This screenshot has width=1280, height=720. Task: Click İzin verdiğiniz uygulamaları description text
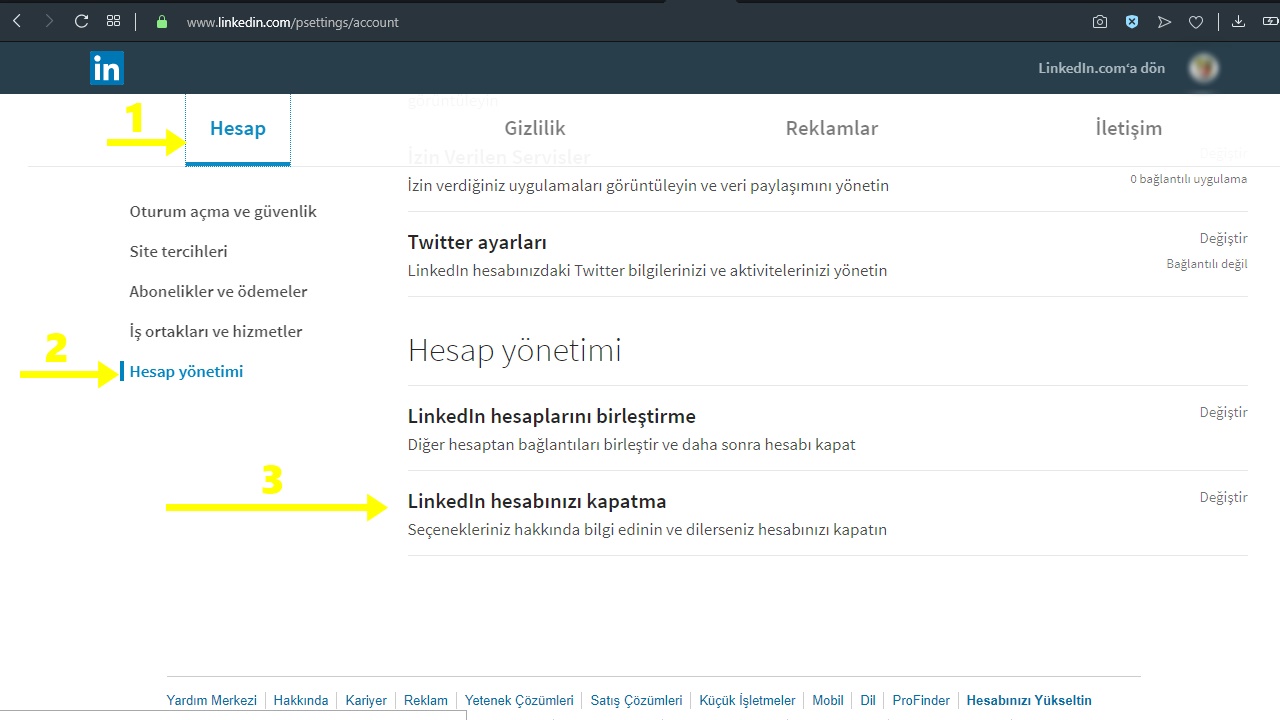[x=648, y=185]
